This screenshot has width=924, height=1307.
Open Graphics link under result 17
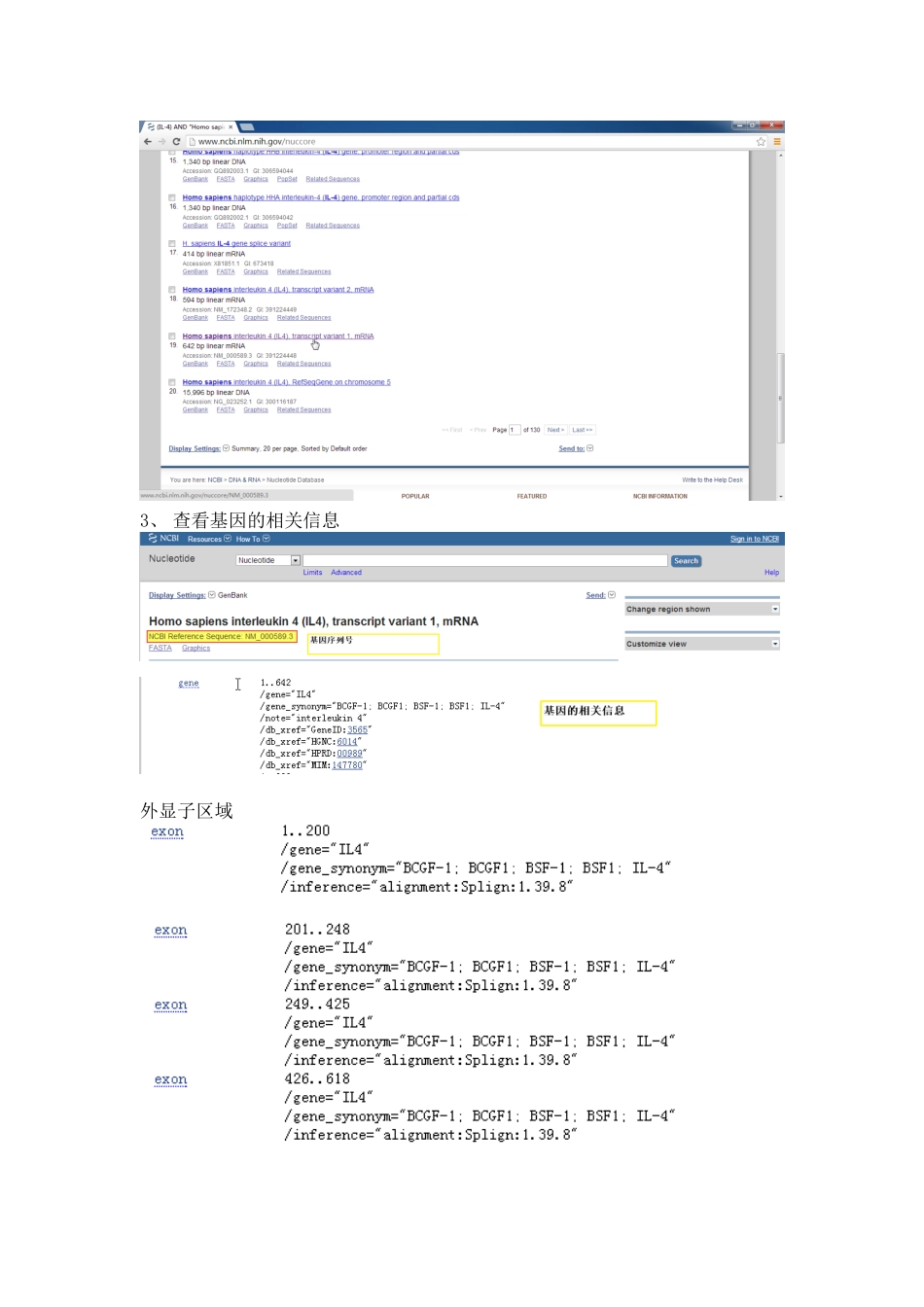pos(256,271)
